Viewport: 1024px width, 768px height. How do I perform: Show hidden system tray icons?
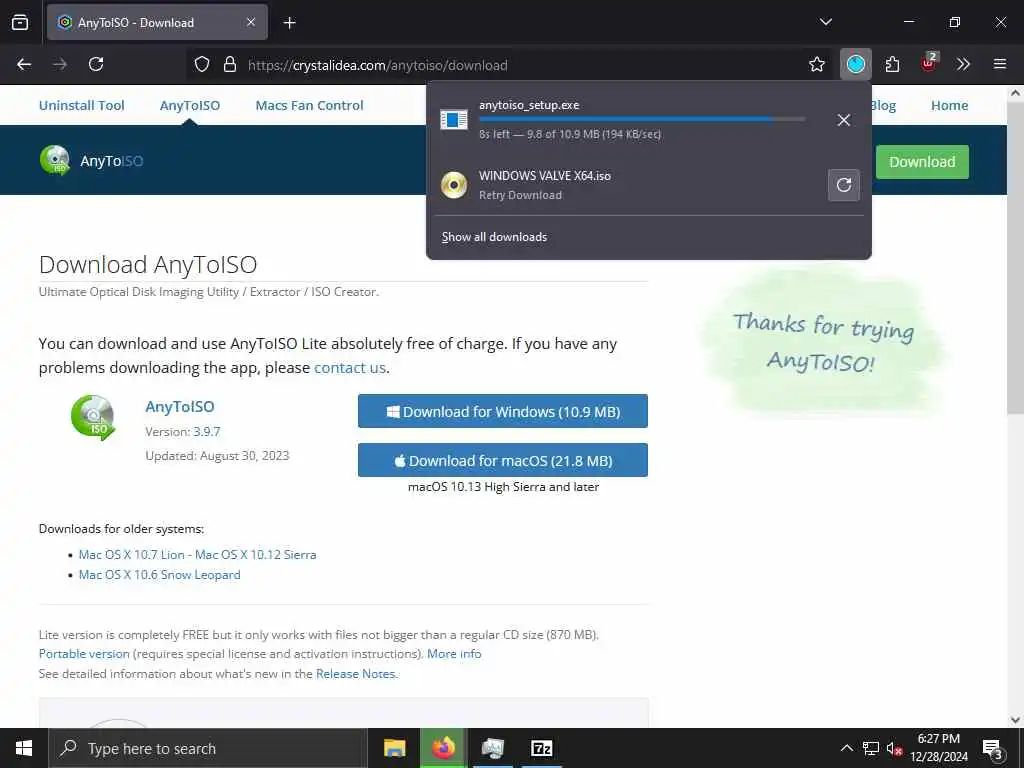846,748
